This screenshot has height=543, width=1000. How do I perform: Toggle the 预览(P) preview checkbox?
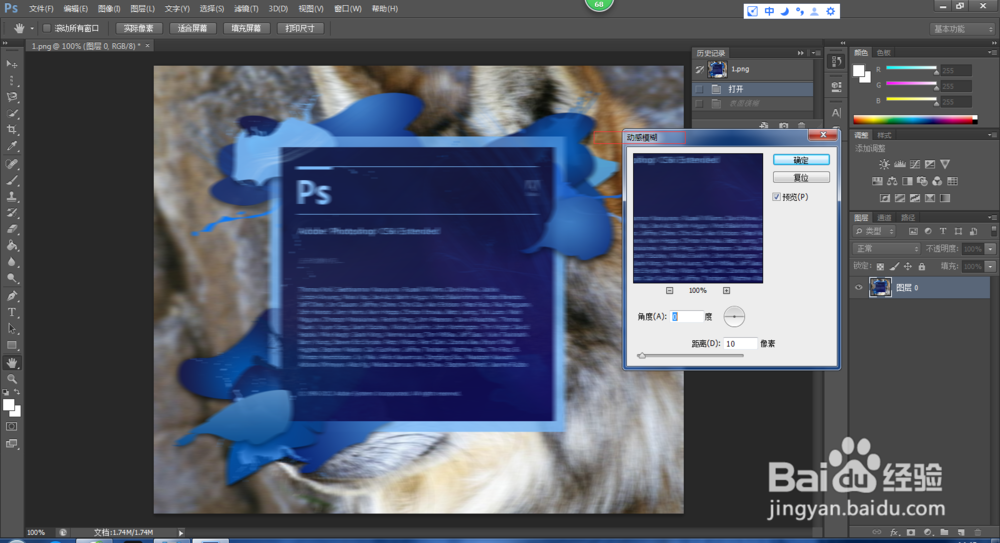(x=776, y=197)
